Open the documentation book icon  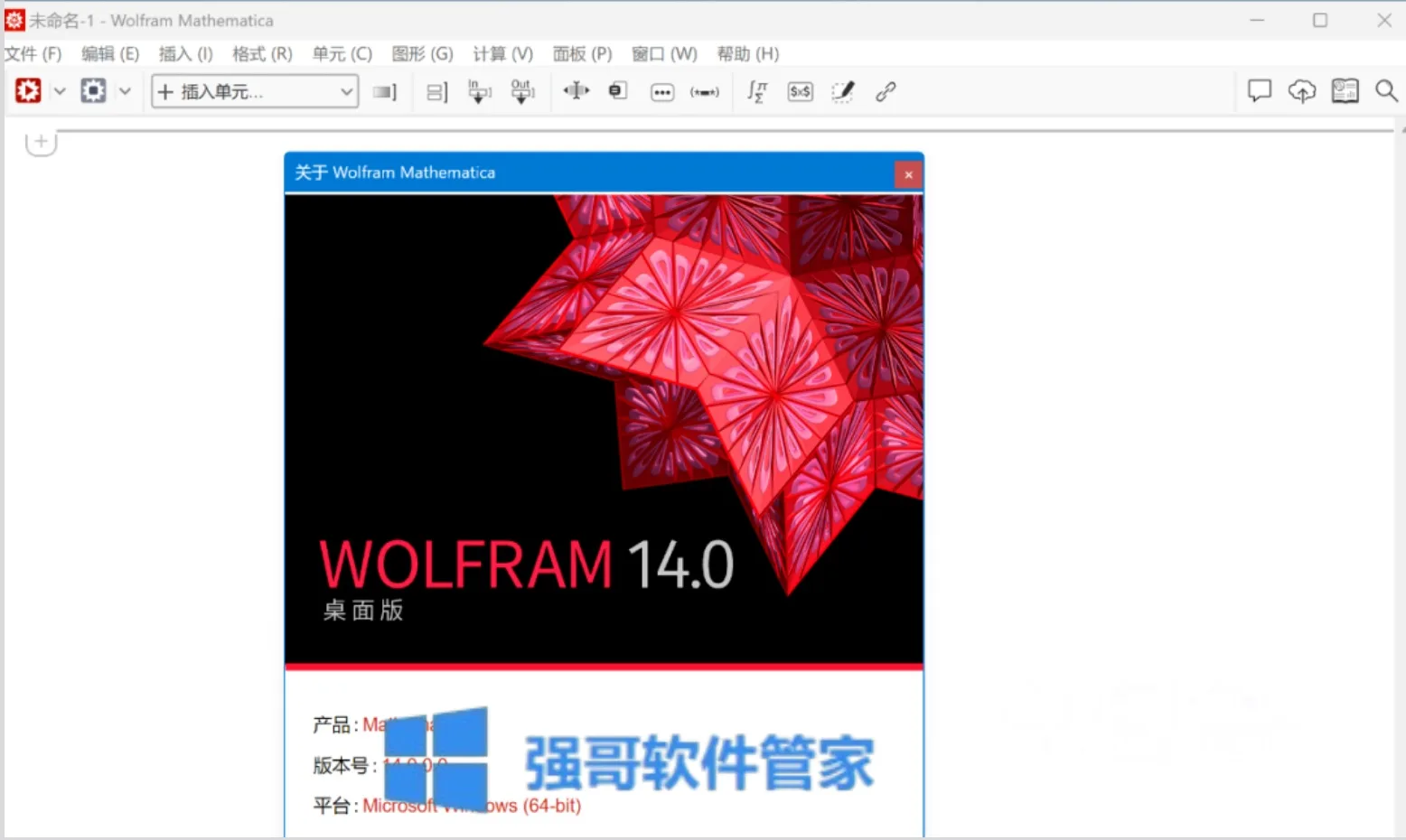[1345, 90]
